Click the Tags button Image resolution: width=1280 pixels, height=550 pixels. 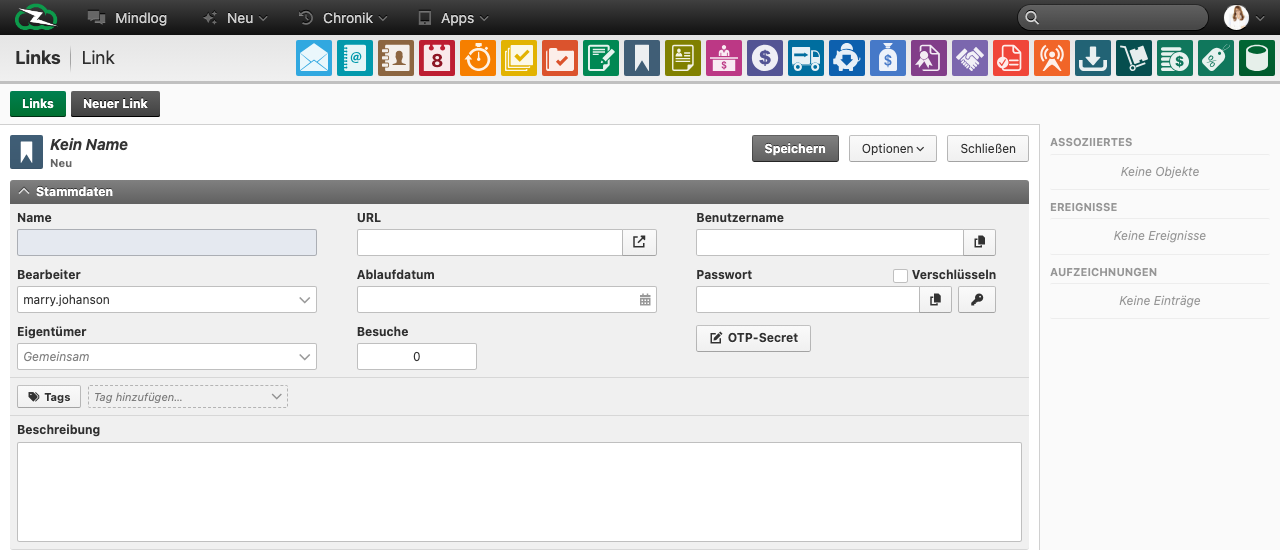[49, 397]
